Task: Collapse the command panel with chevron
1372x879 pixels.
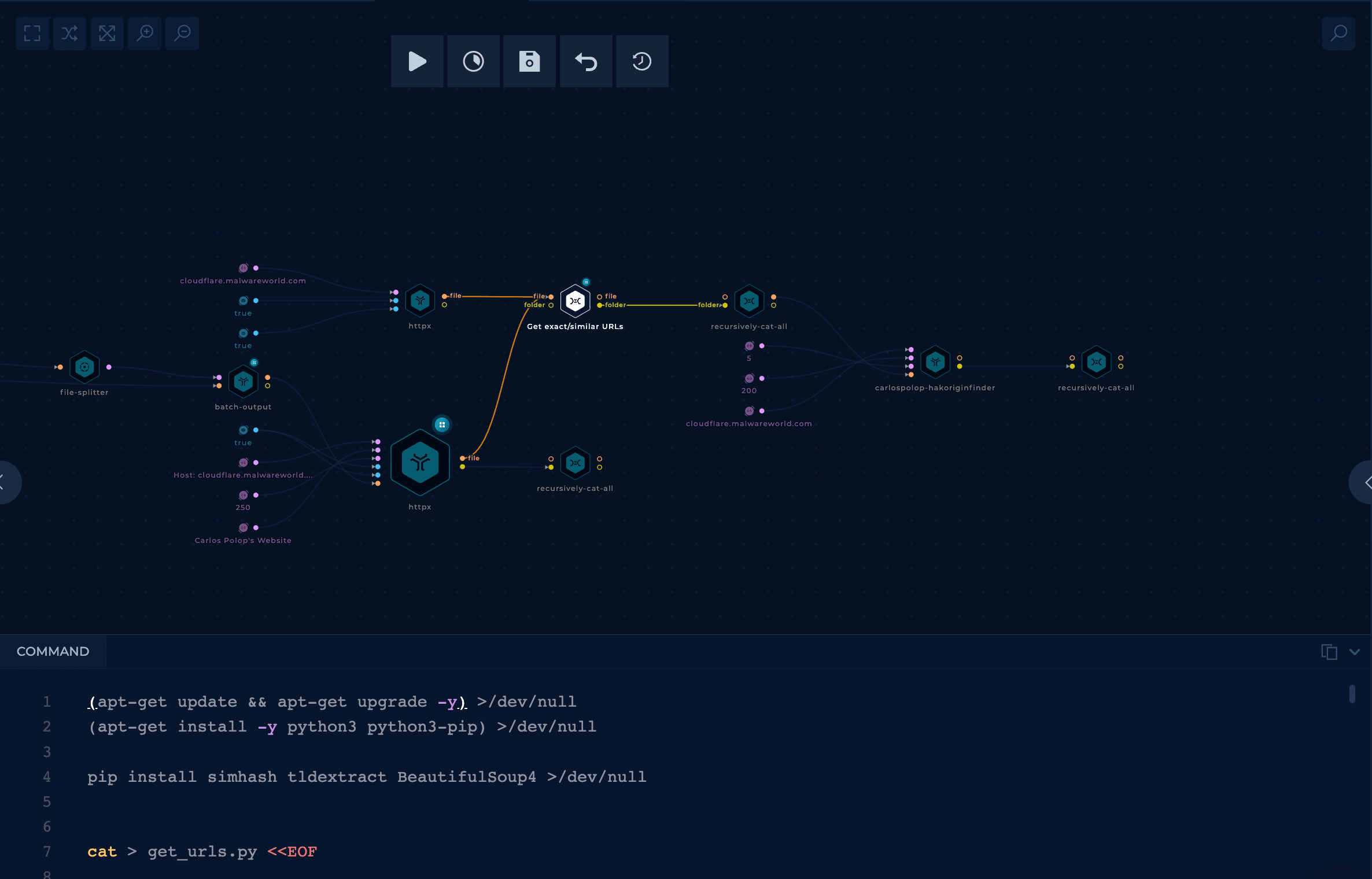Action: [x=1355, y=652]
